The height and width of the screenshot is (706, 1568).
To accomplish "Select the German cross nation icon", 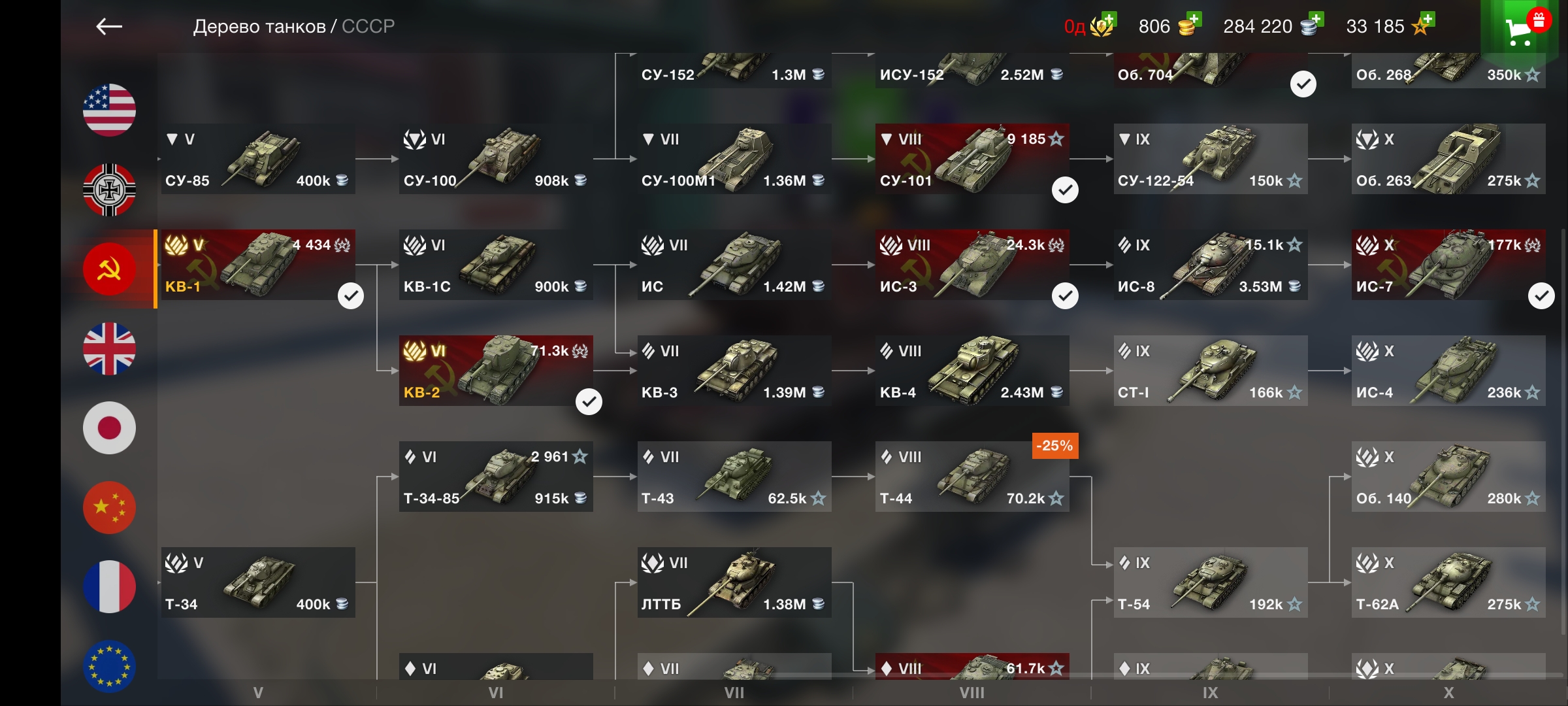I will click(x=109, y=190).
